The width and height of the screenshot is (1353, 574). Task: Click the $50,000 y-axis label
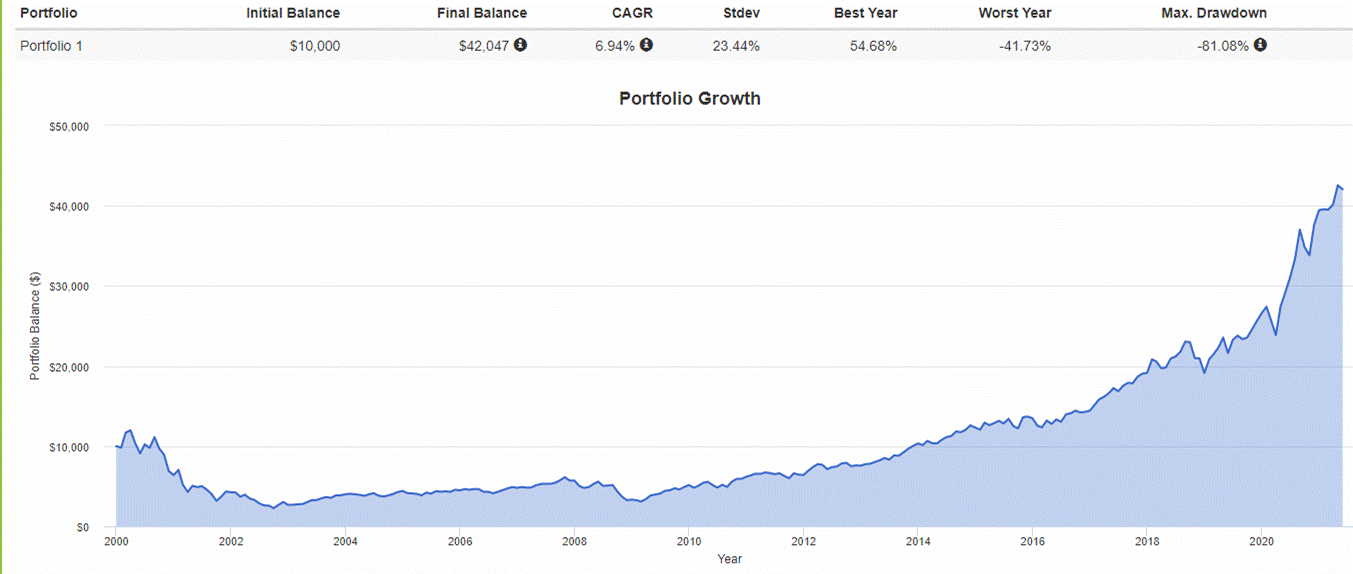point(68,127)
